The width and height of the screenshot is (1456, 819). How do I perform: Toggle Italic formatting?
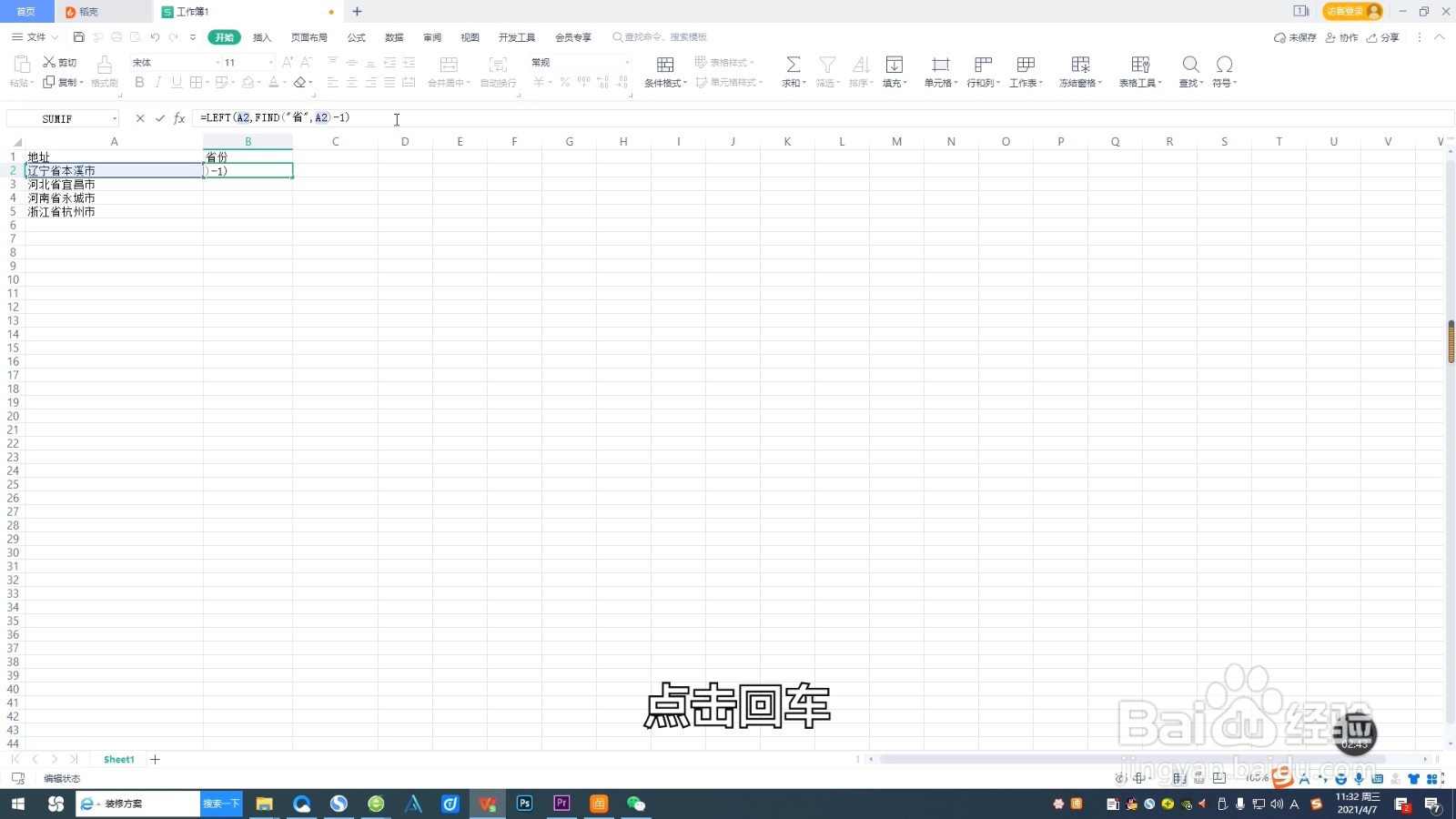click(x=158, y=82)
